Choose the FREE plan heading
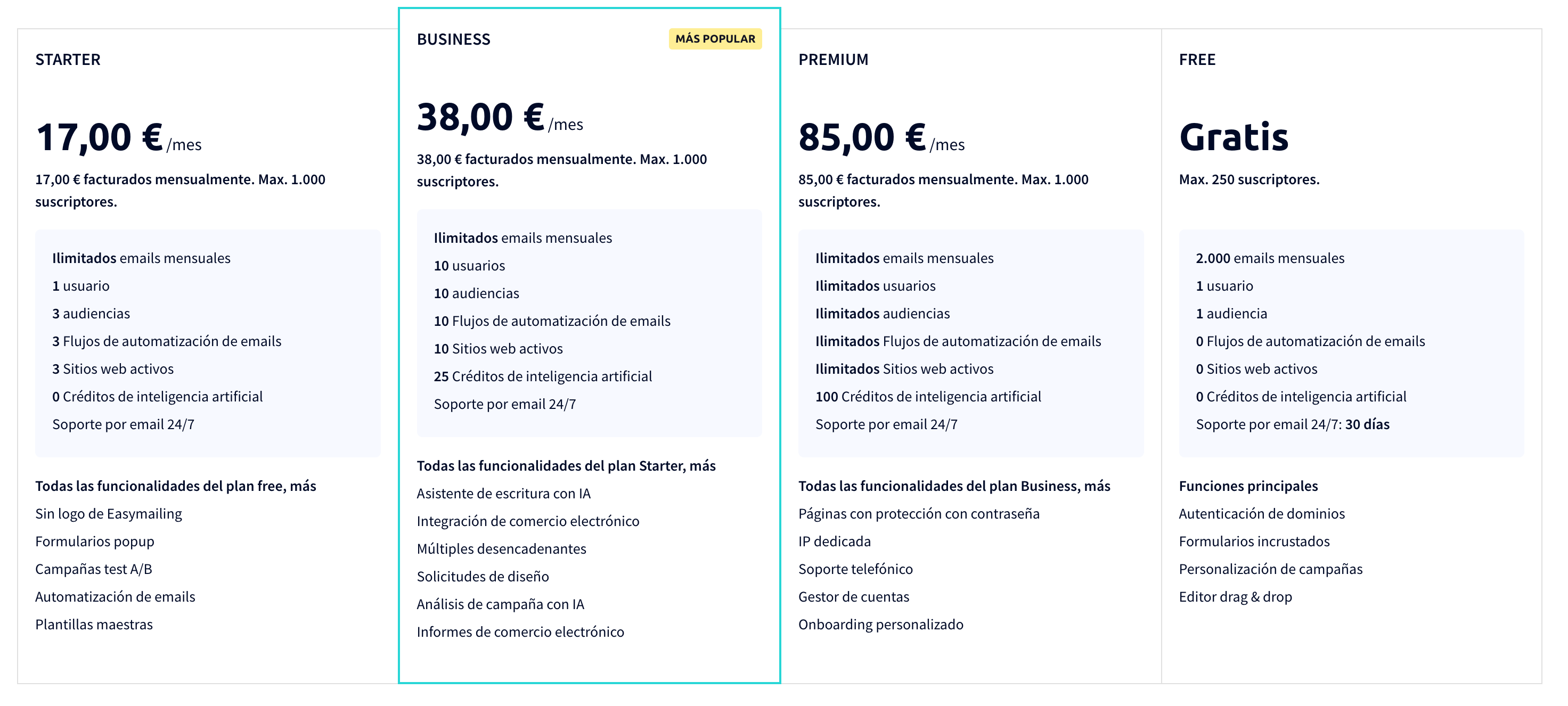 (x=1197, y=60)
